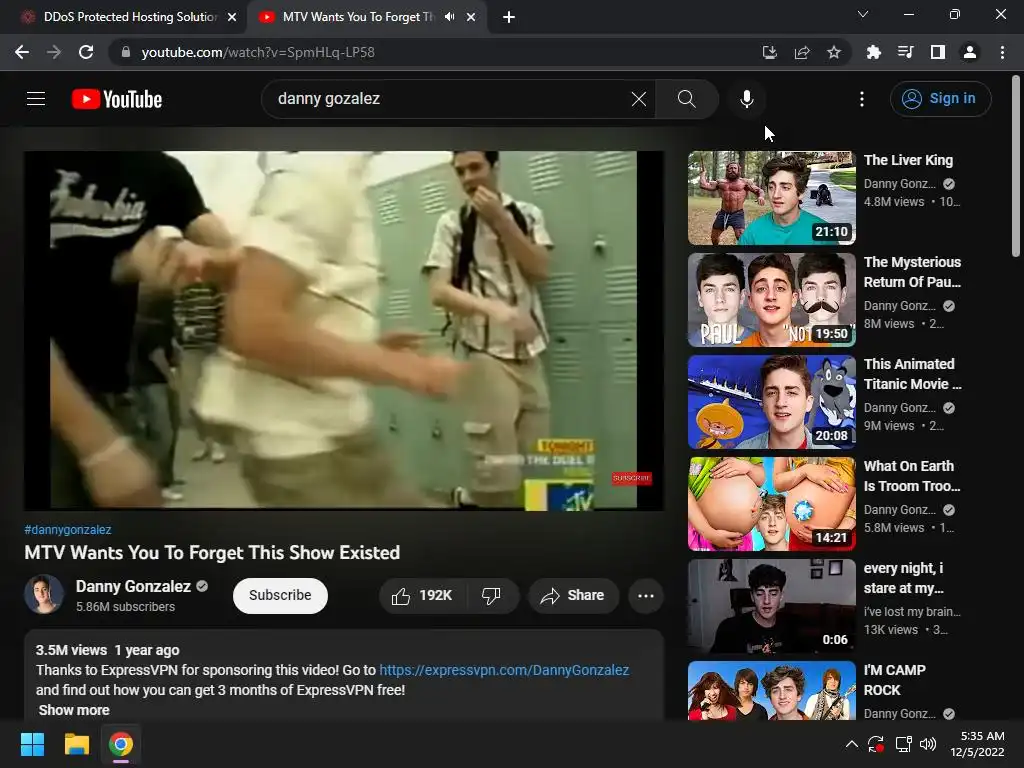1024x768 pixels.
Task: Open YouTube settings three-dot menu
Action: tap(862, 99)
